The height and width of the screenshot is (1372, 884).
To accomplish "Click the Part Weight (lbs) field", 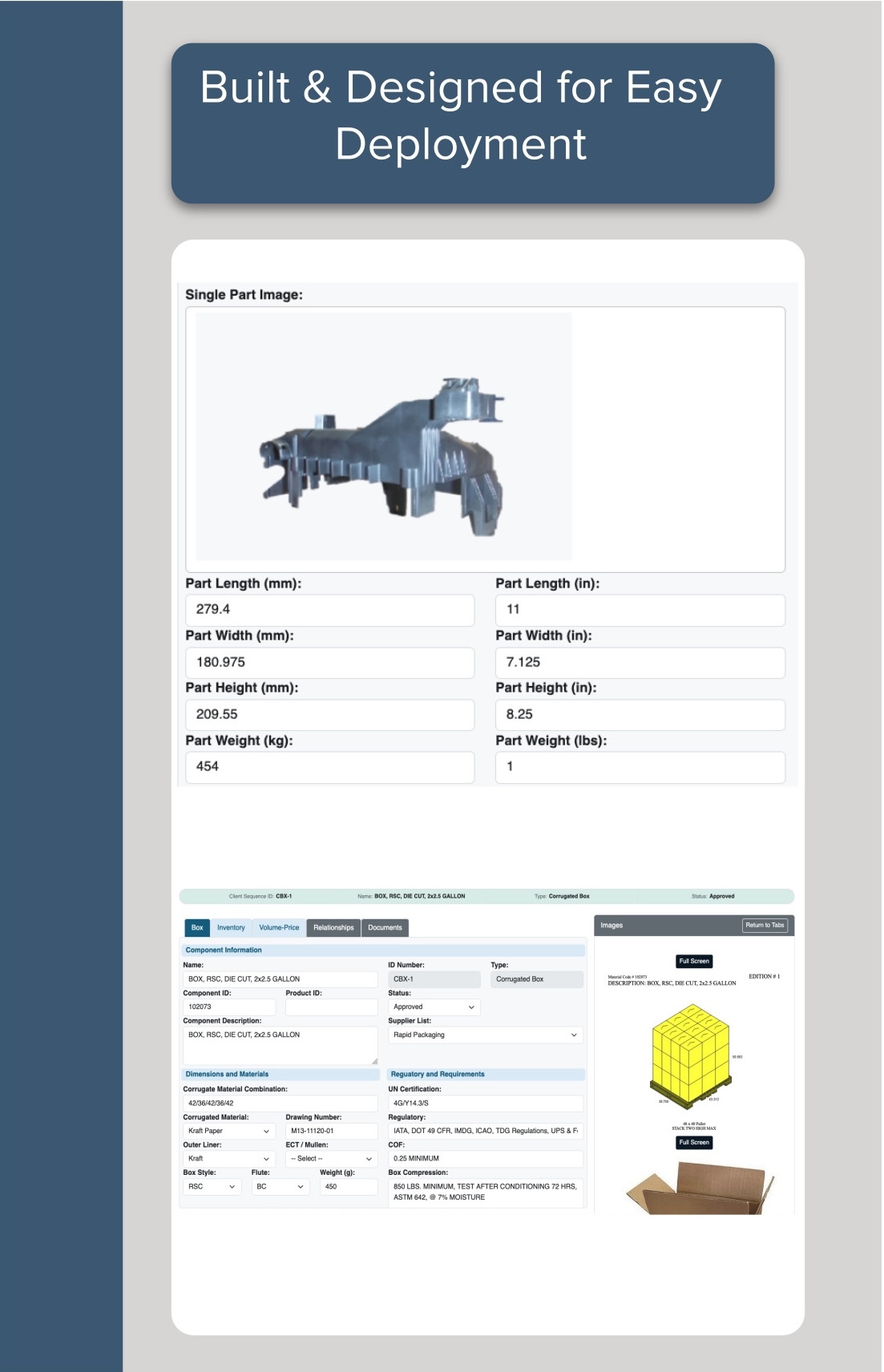I will [x=640, y=767].
